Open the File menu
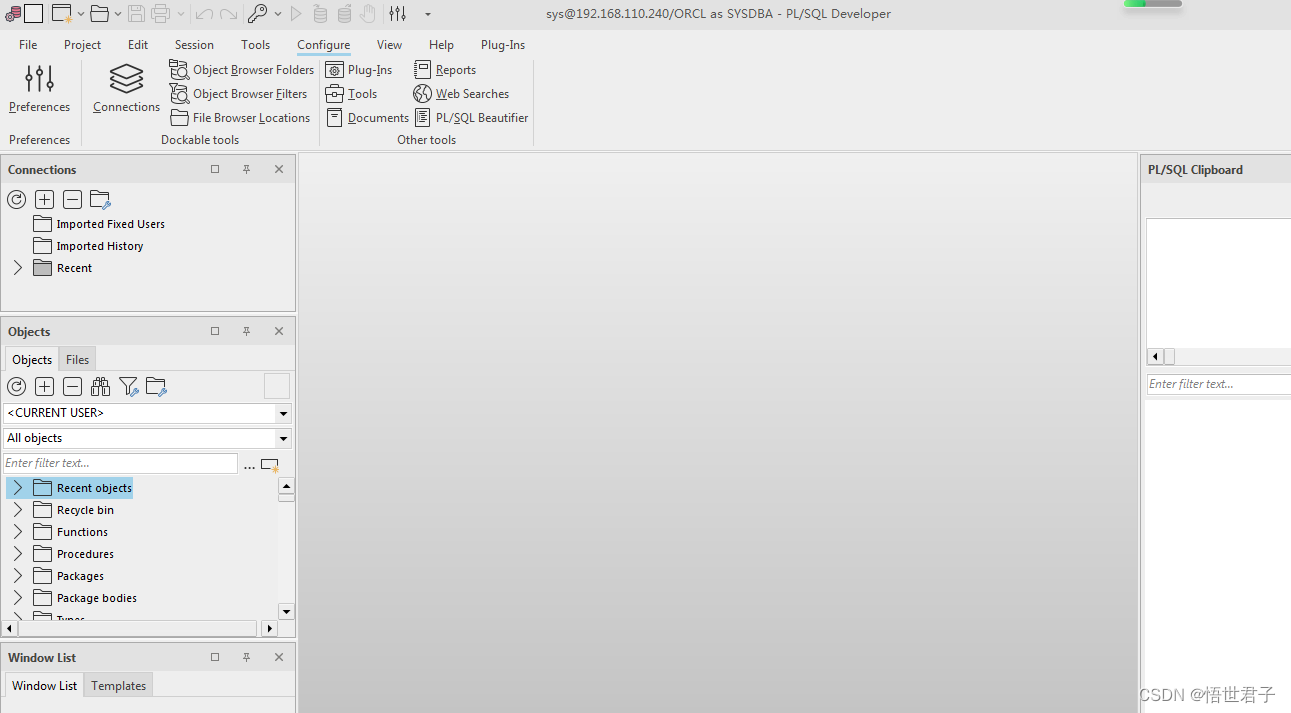 28,45
